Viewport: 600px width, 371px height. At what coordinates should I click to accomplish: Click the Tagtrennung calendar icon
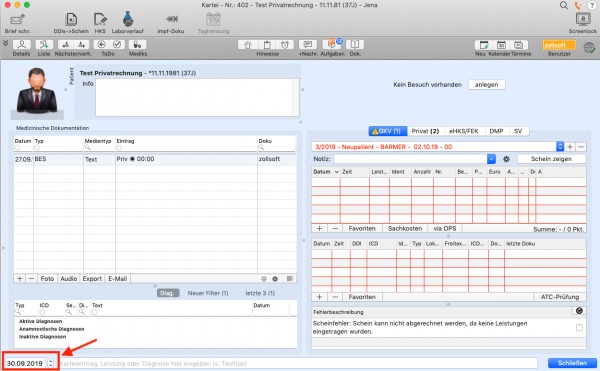(213, 19)
